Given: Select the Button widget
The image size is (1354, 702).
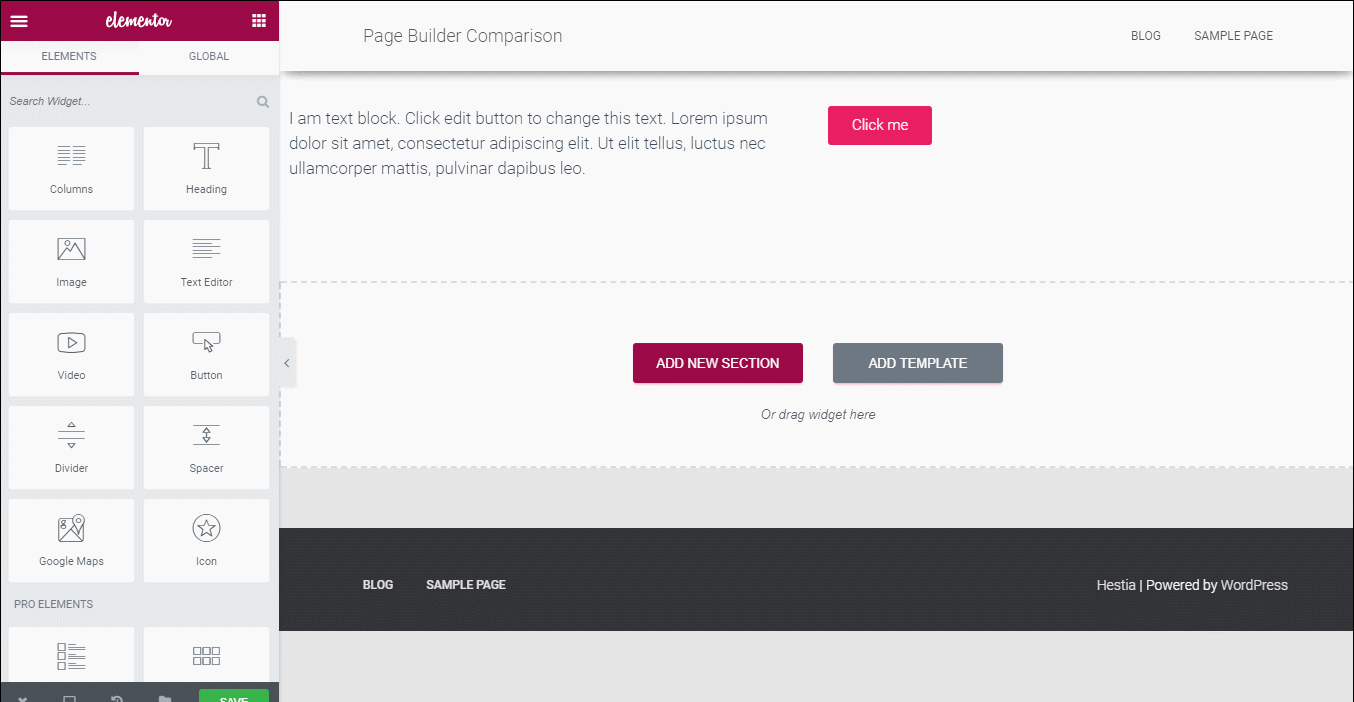Looking at the screenshot, I should click(206, 354).
